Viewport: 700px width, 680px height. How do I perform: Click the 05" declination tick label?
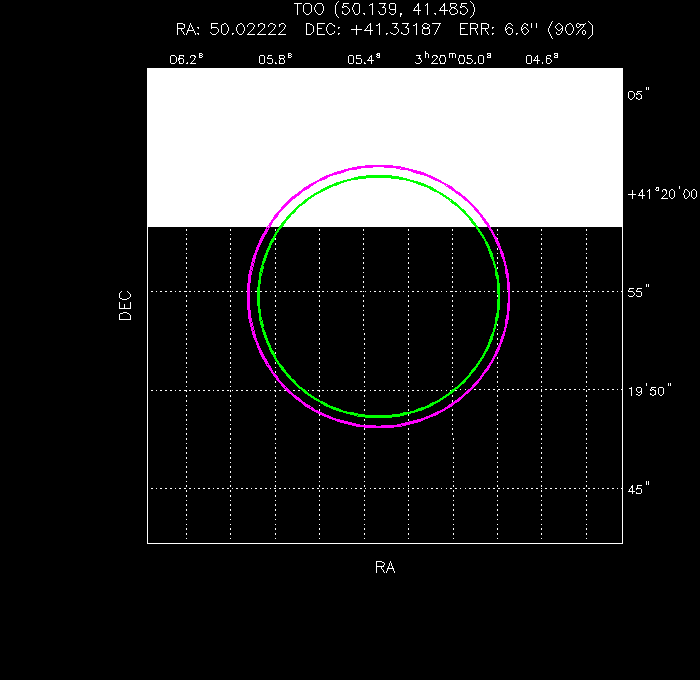(638, 95)
